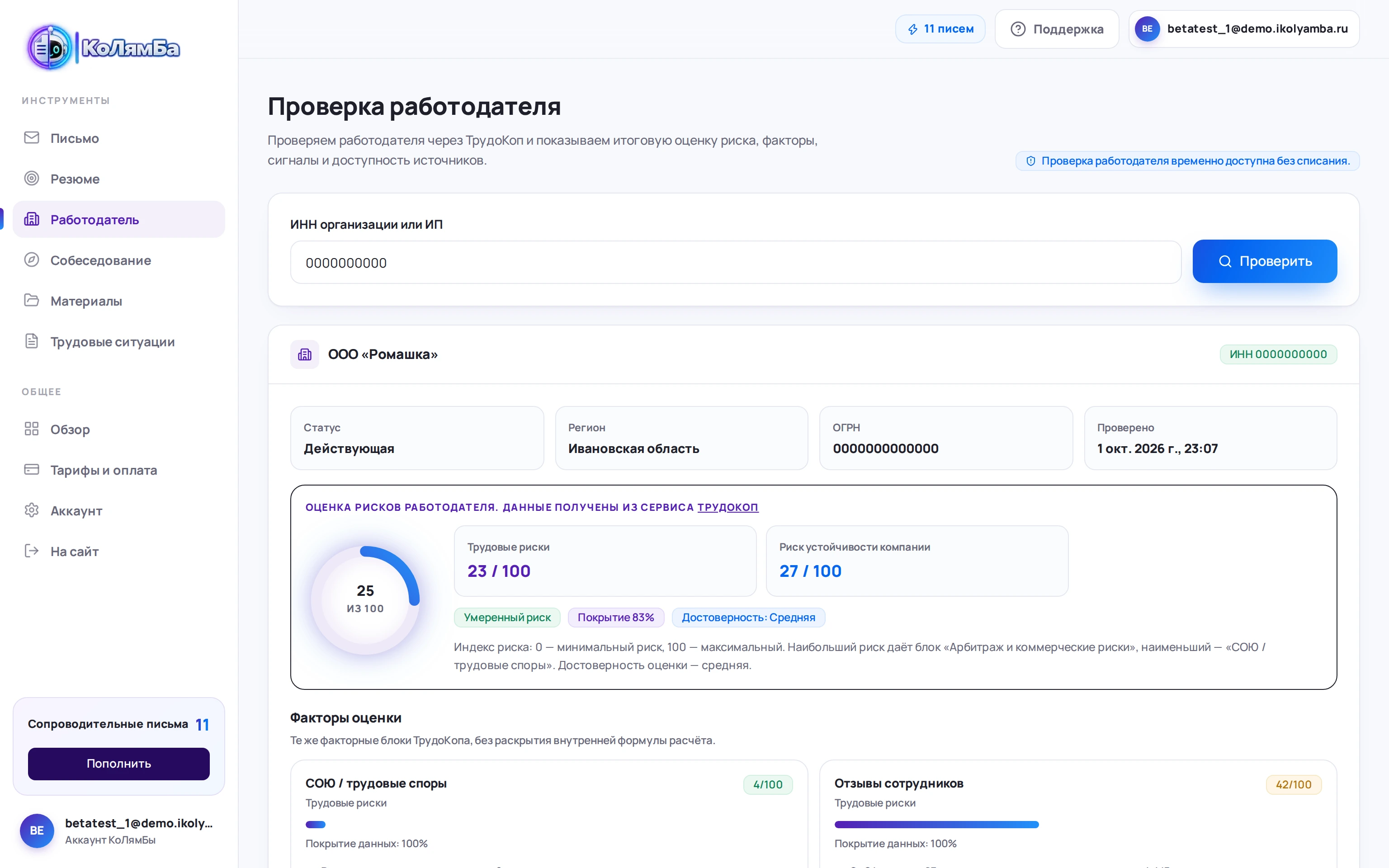Click the Достоверность: Средняя tag
This screenshot has height=868, width=1389.
coord(748,617)
